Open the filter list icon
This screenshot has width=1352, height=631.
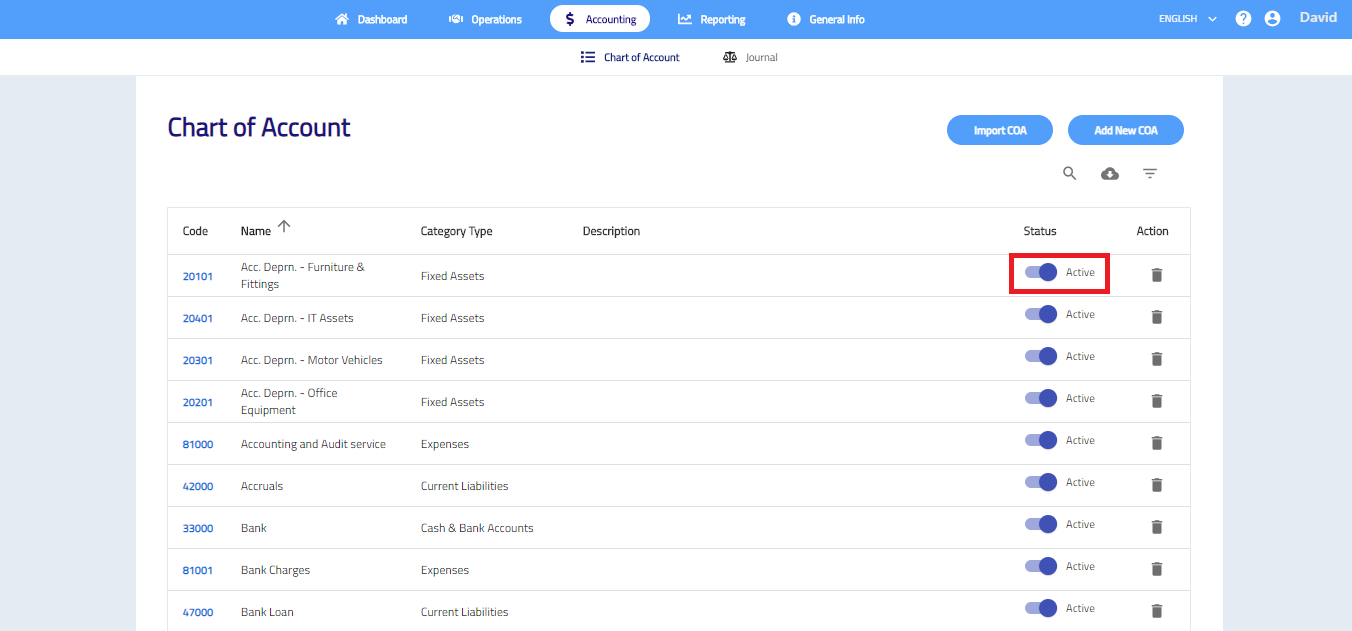pyautogui.click(x=1150, y=174)
